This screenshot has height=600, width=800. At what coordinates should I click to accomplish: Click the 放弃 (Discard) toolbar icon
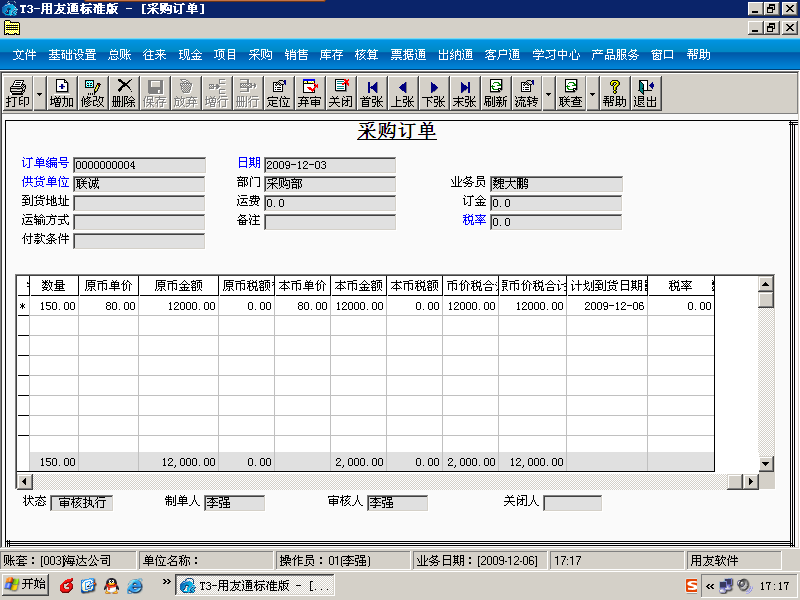point(185,93)
